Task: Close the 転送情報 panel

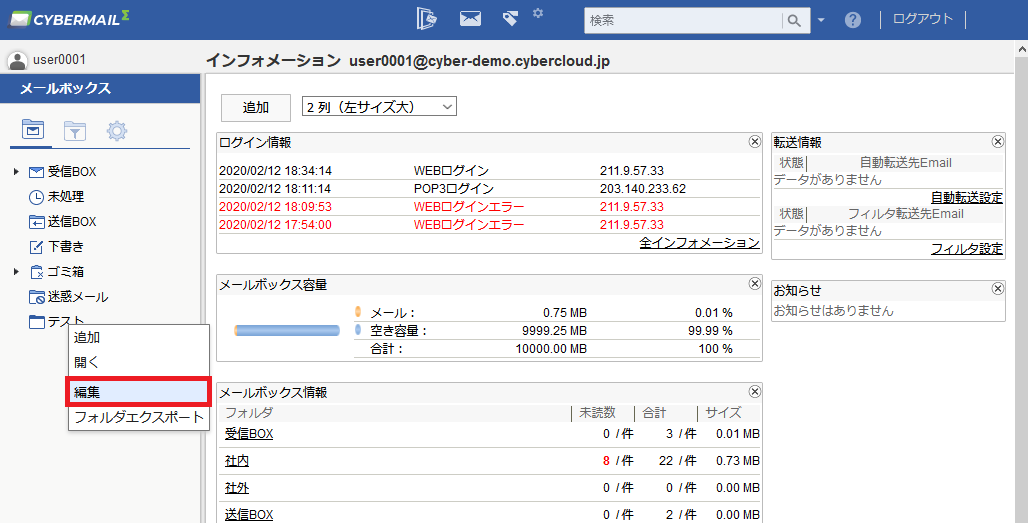Action: [998, 142]
